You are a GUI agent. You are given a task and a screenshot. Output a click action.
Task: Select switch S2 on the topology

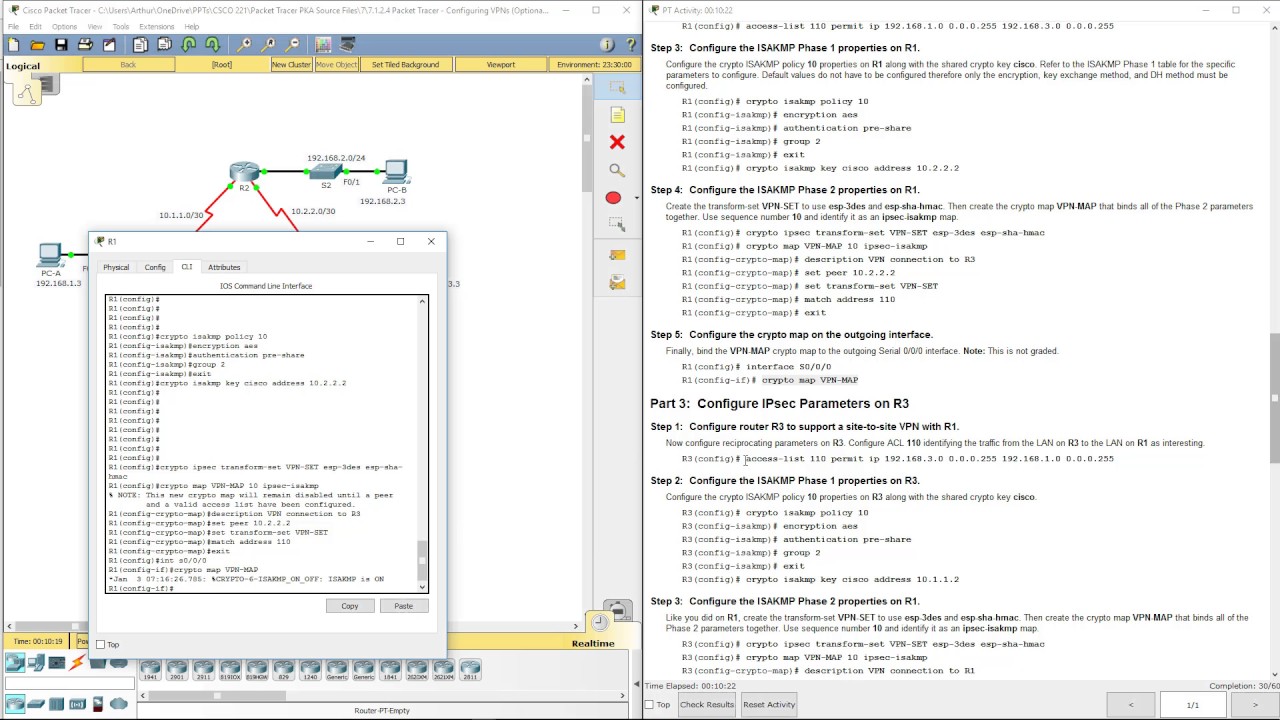pyautogui.click(x=326, y=174)
